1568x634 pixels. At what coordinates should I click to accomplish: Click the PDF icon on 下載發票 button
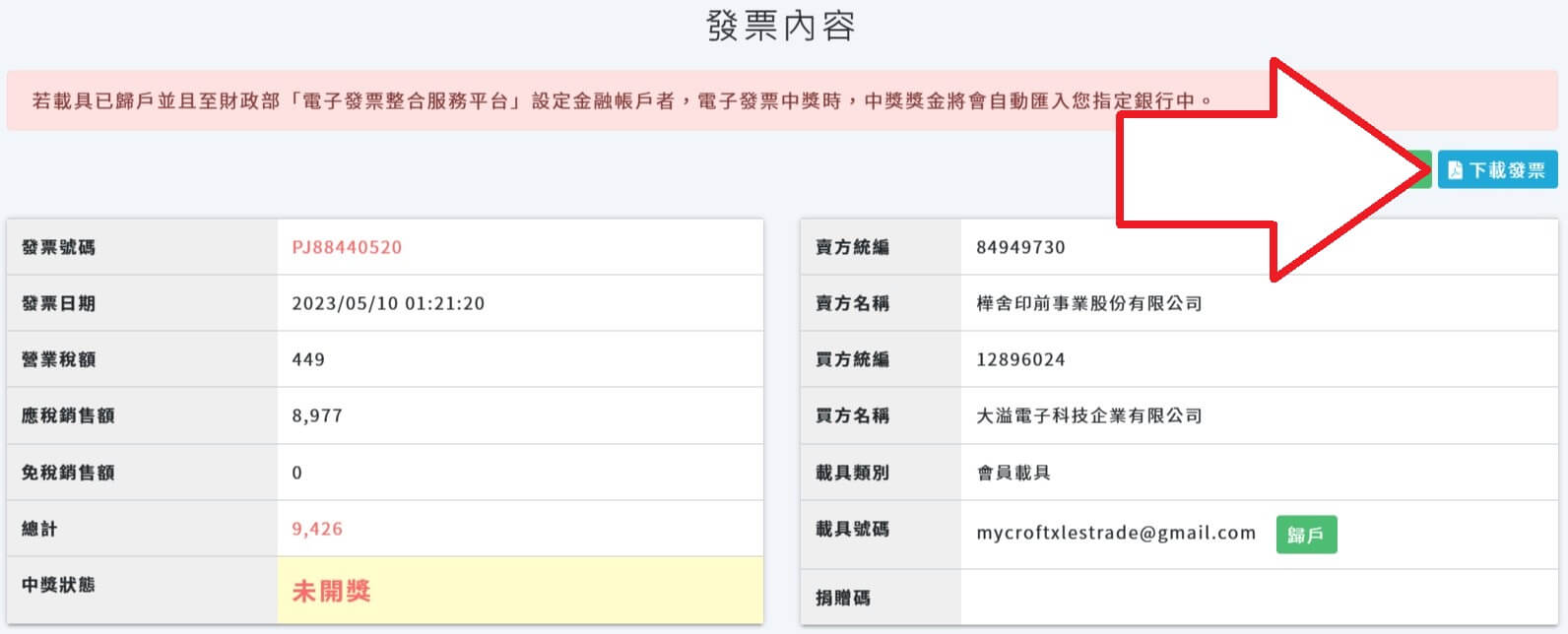(1455, 170)
